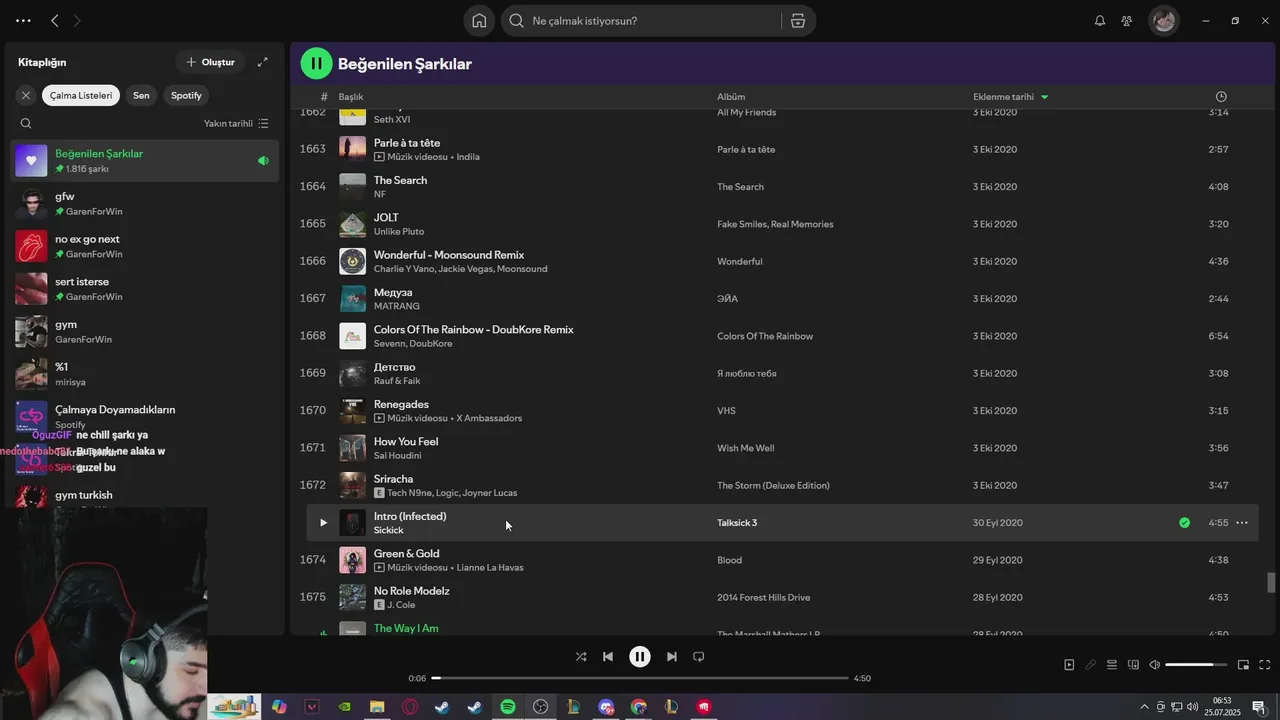Screen dimensions: 1280x720
Task: Open the Windows notification center icon
Action: click(1259, 707)
